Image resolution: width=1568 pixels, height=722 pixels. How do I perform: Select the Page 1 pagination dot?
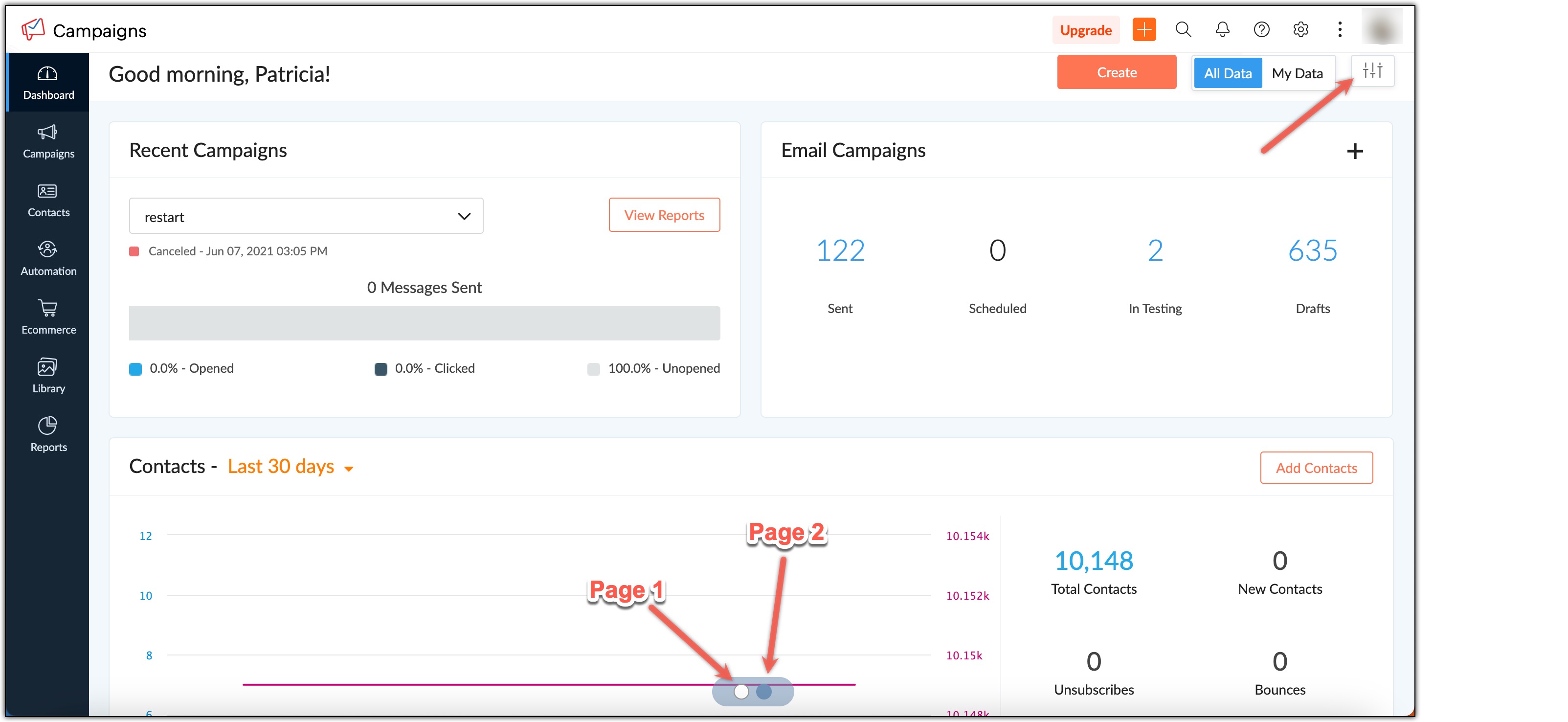click(741, 692)
